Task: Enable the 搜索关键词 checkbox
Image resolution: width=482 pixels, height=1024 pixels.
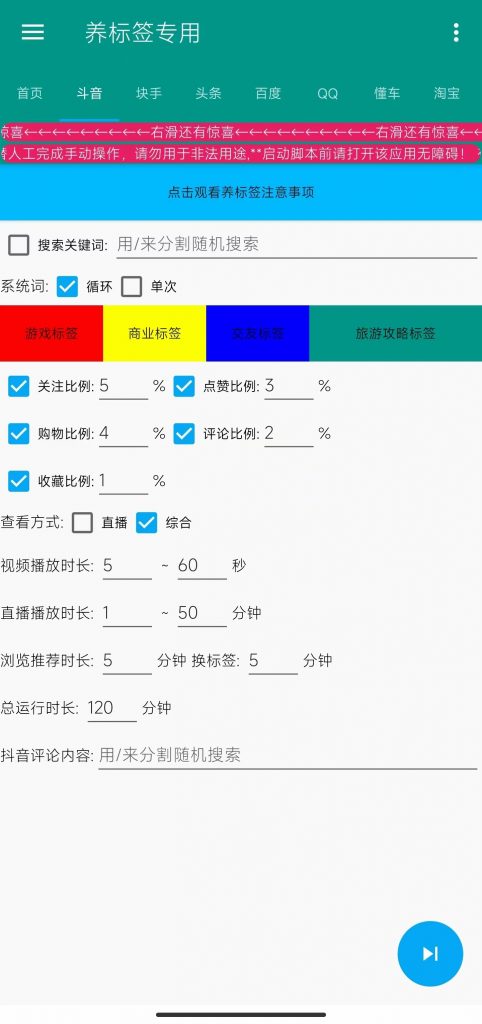Action: (x=19, y=246)
